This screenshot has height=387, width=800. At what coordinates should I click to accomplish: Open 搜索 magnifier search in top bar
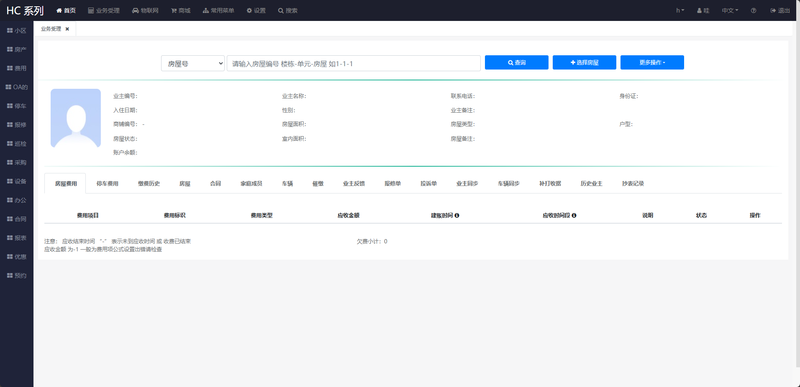(288, 10)
